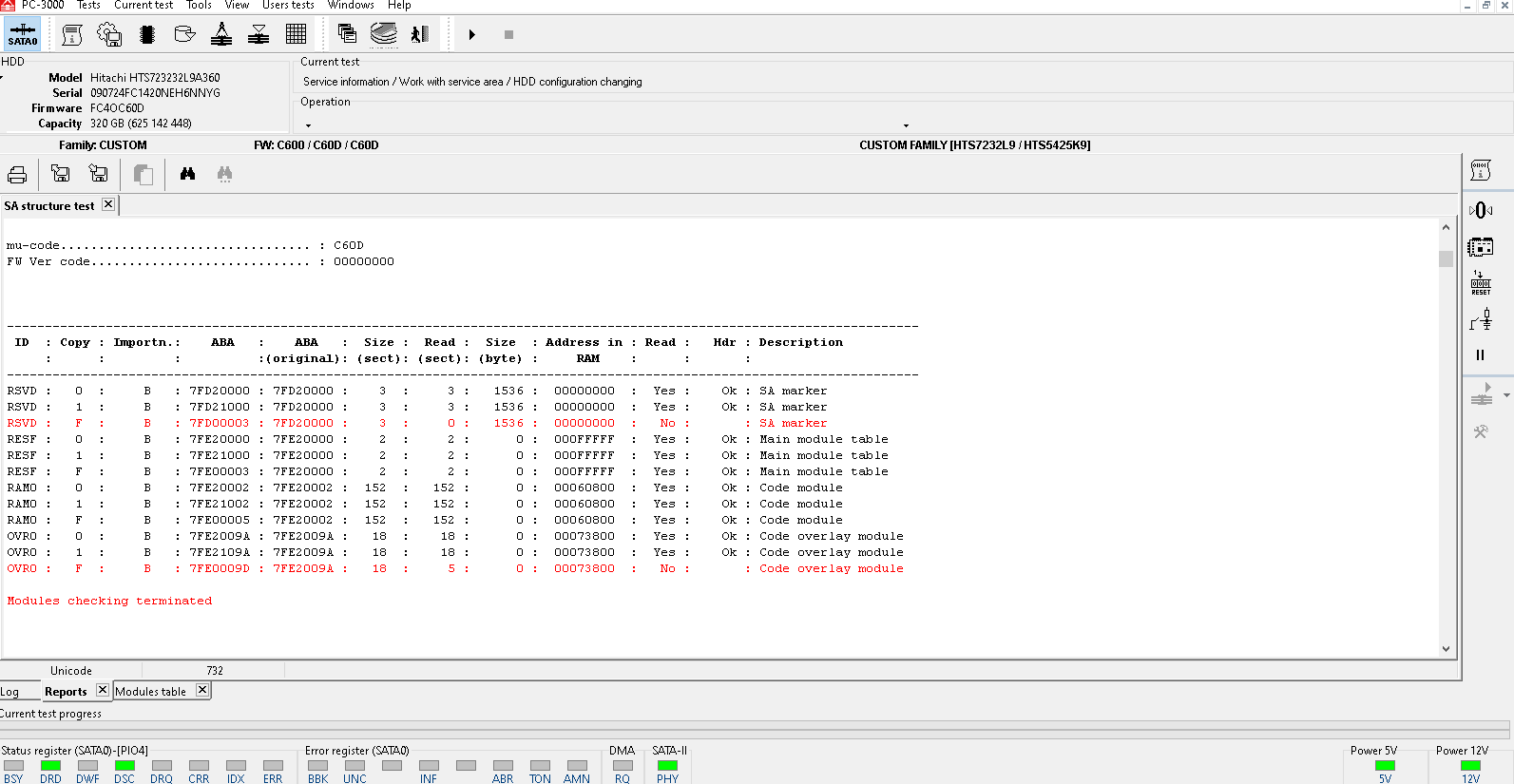1514x784 pixels.
Task: Open the View menu
Action: [237, 6]
